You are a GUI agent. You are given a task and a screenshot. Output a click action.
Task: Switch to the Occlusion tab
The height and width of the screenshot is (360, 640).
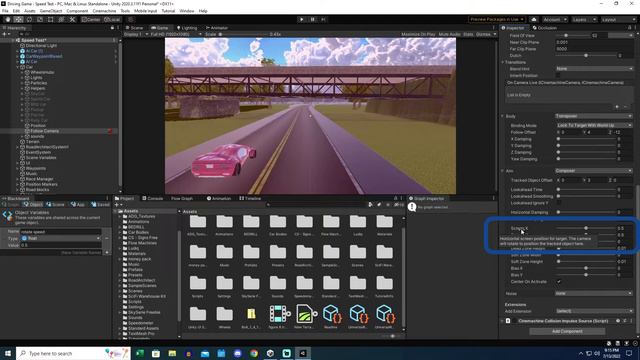click(544, 28)
